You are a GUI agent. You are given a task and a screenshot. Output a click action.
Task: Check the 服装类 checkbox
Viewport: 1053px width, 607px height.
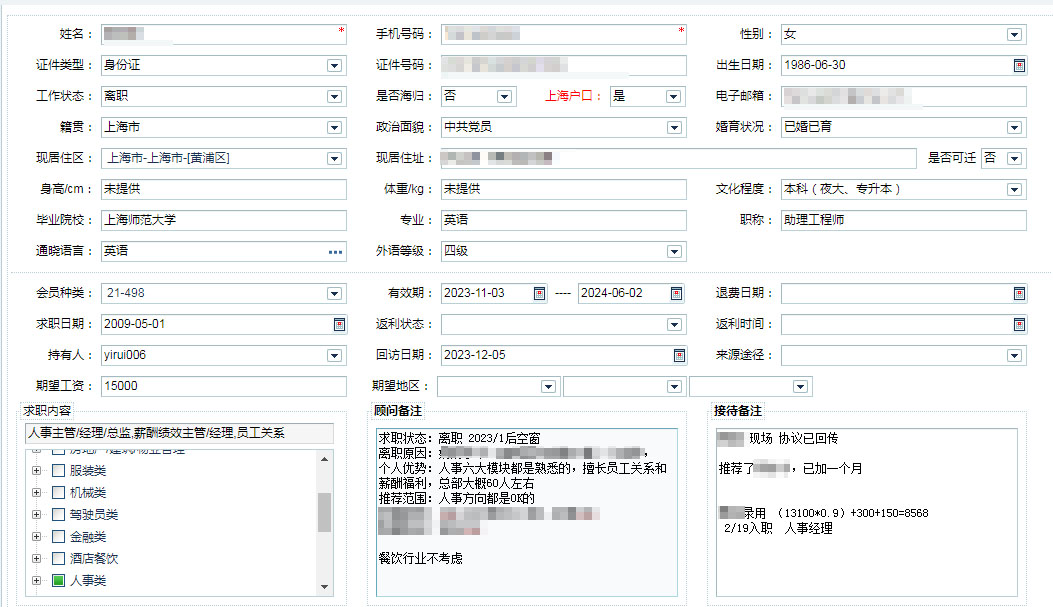(x=58, y=471)
